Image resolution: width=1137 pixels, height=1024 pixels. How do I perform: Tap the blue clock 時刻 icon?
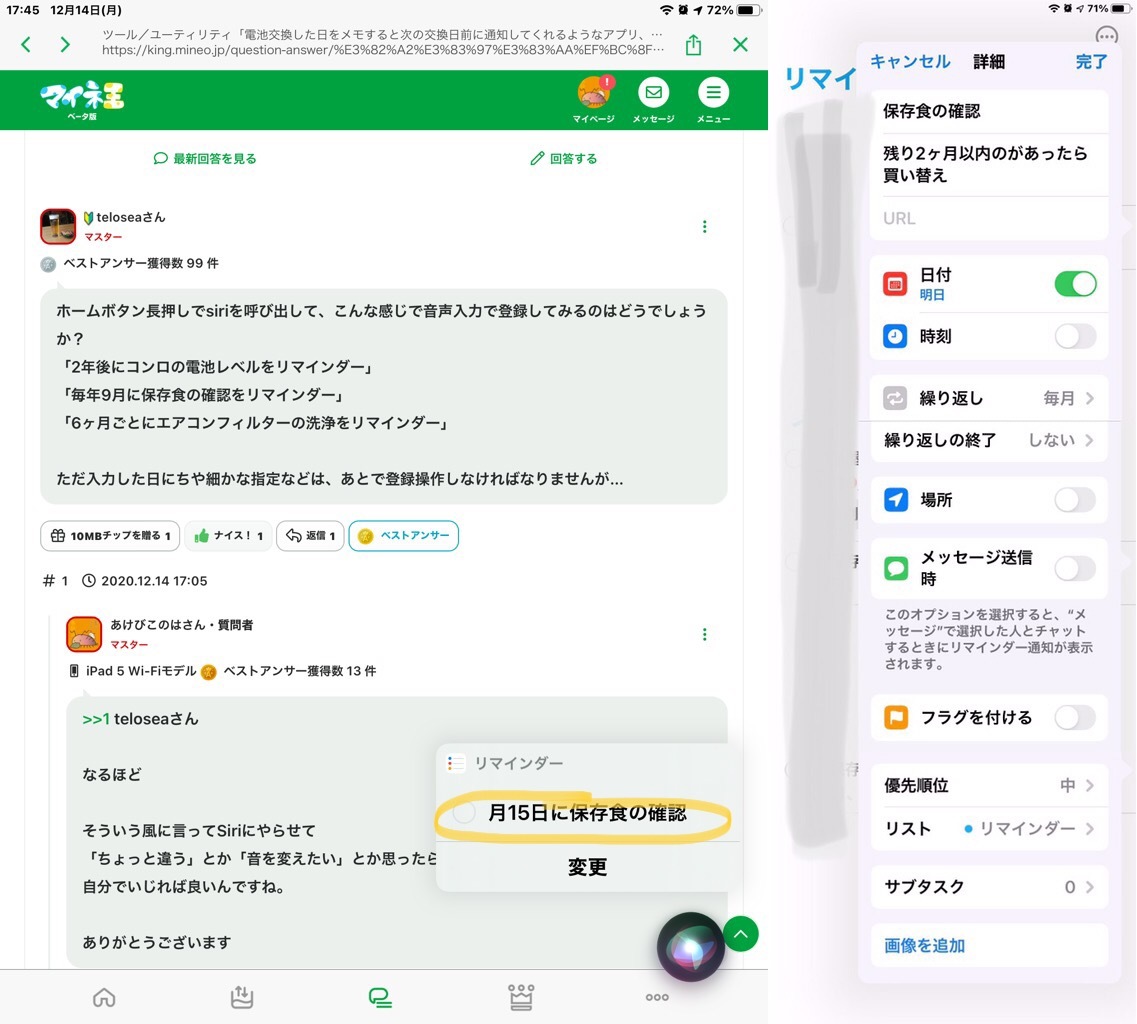[895, 336]
